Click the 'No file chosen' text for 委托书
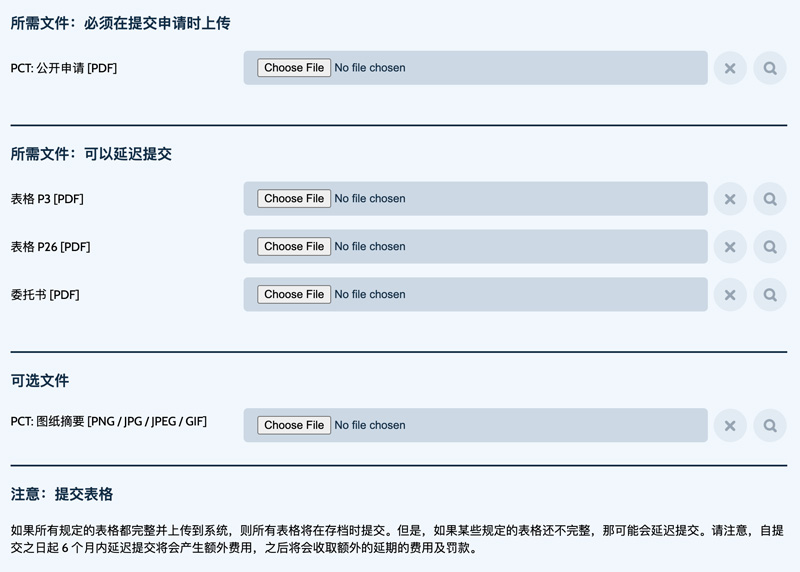800x572 pixels. pos(370,294)
